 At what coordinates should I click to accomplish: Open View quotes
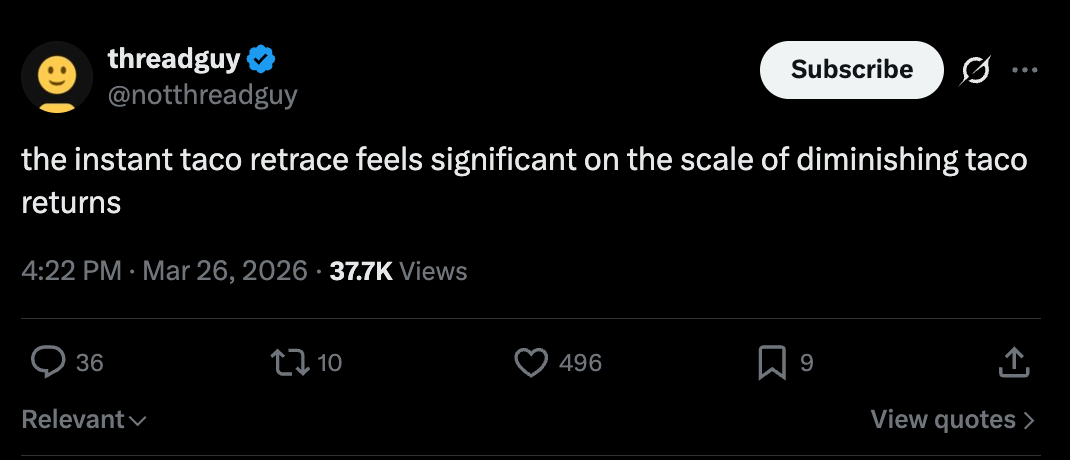pos(951,419)
